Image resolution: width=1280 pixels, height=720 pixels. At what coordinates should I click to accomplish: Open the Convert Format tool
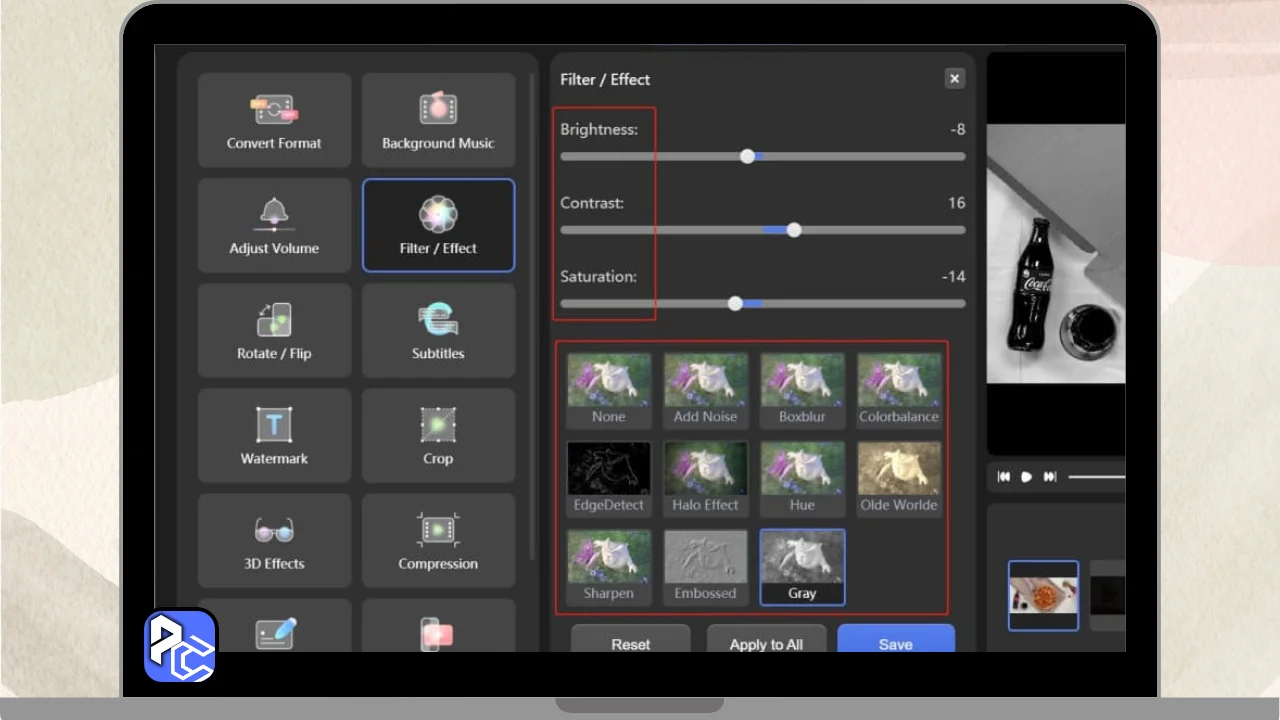pos(274,120)
